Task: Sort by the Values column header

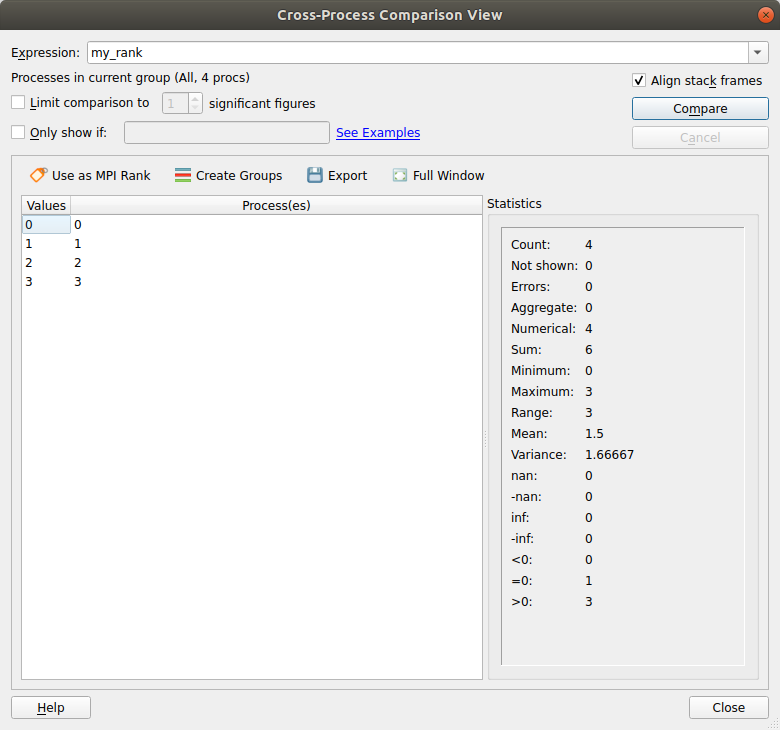Action: coord(46,205)
